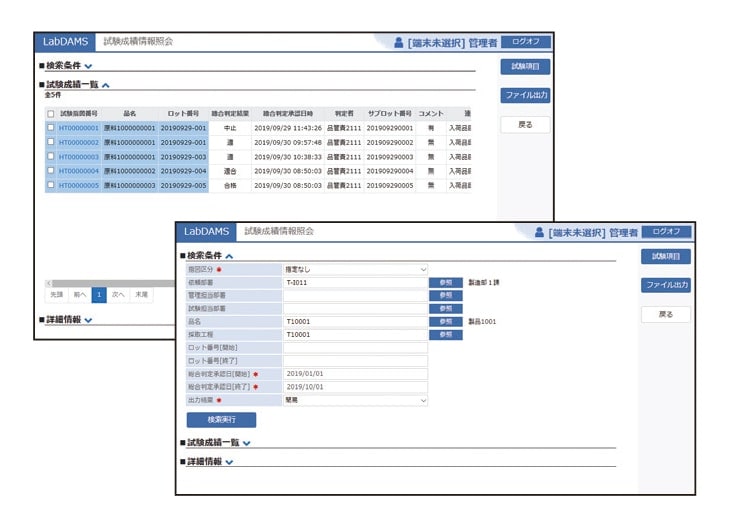Tick the select-all checkbox in the results table header
This screenshot has width=730, height=522.
pos(51,114)
